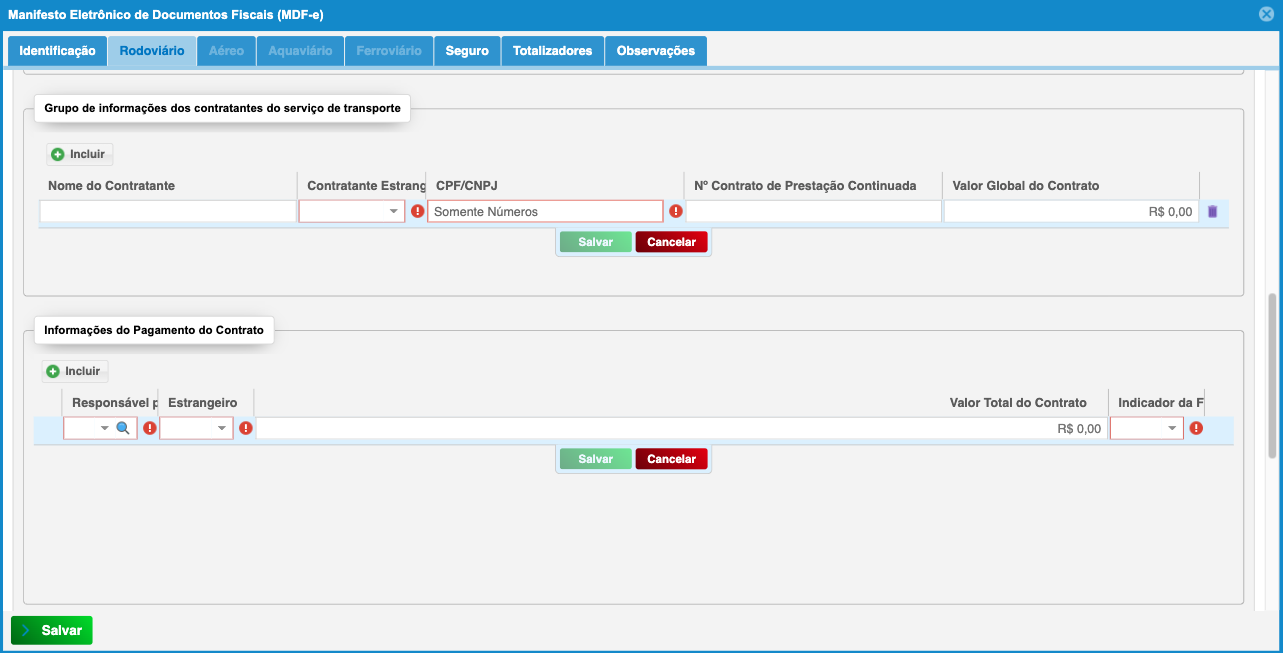Viewport: 1283px width, 653px height.
Task: Click the error icon beside Contratante Estrangeiro dropdown
Action: click(x=417, y=212)
